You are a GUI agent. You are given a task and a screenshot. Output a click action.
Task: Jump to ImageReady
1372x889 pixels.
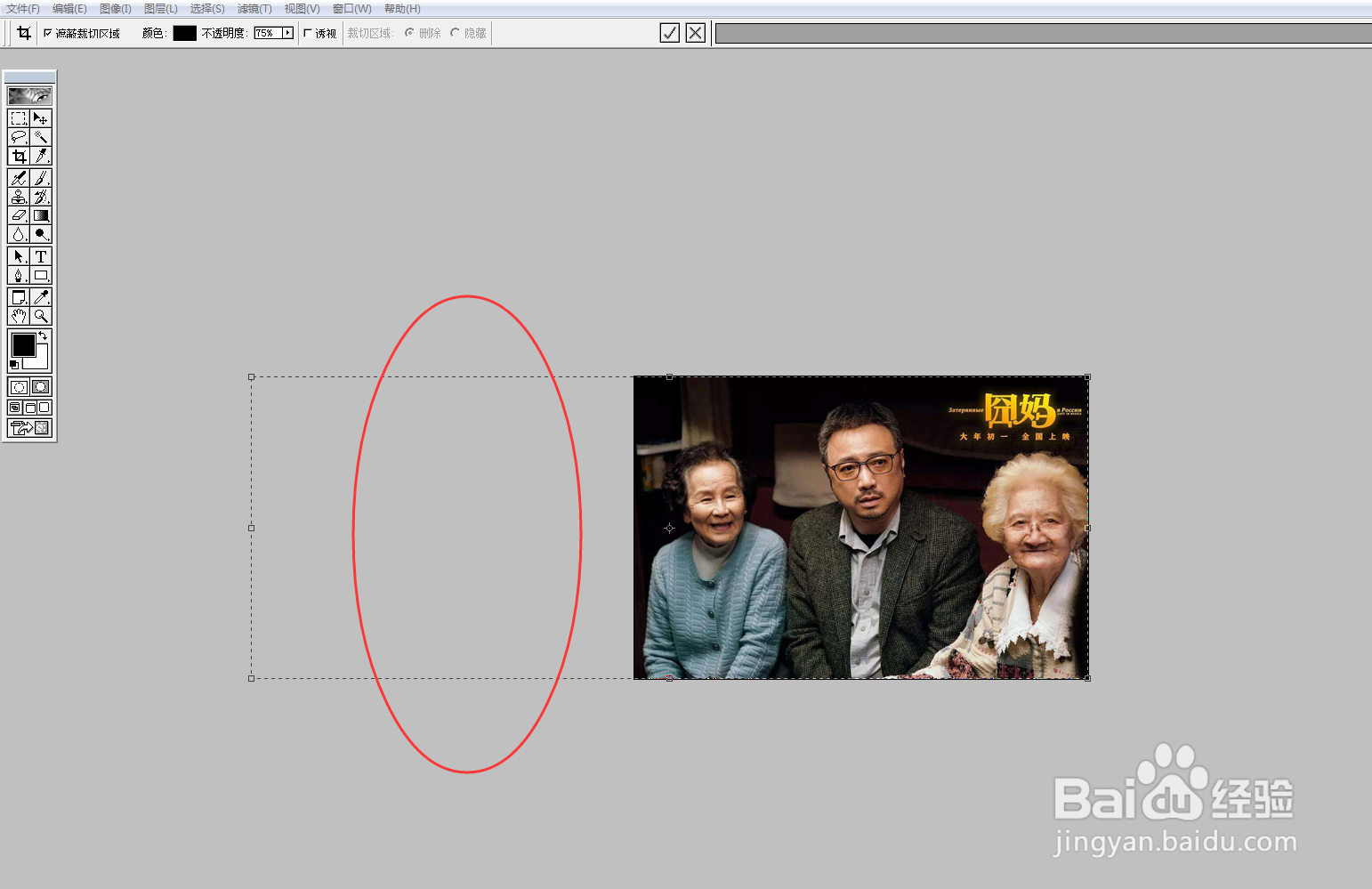(x=29, y=428)
